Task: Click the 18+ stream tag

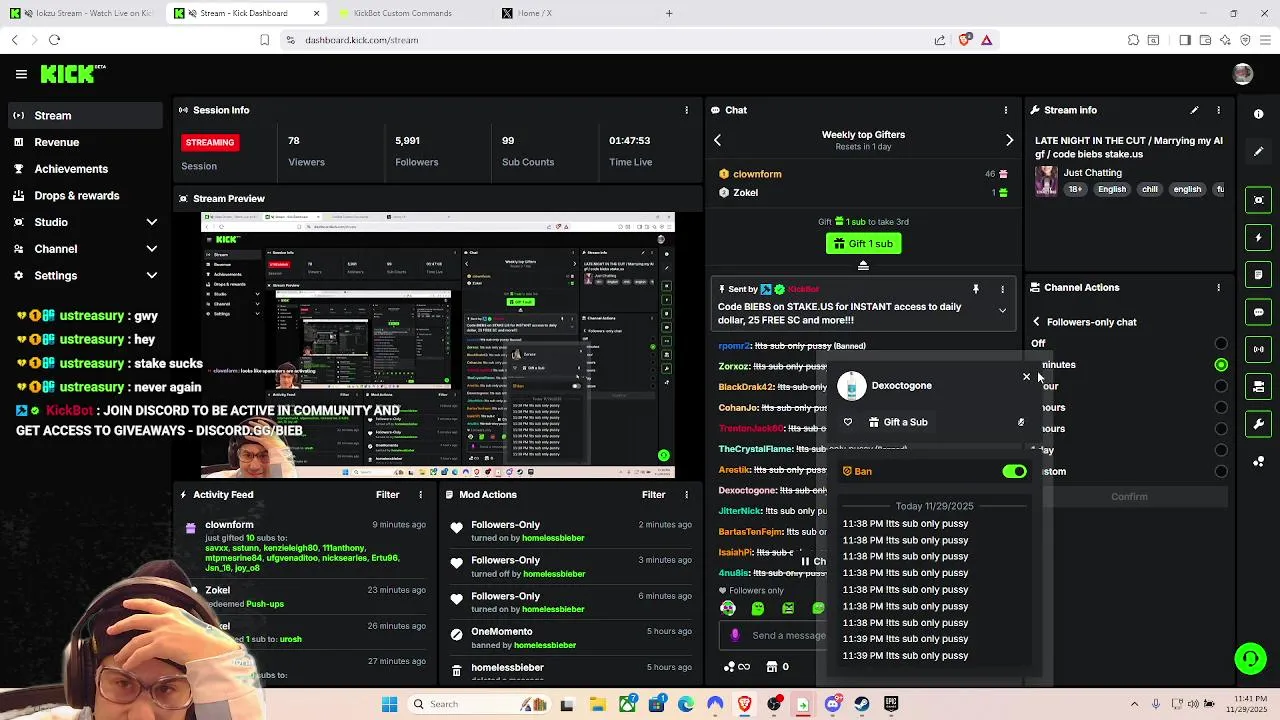Action: 1074,189
